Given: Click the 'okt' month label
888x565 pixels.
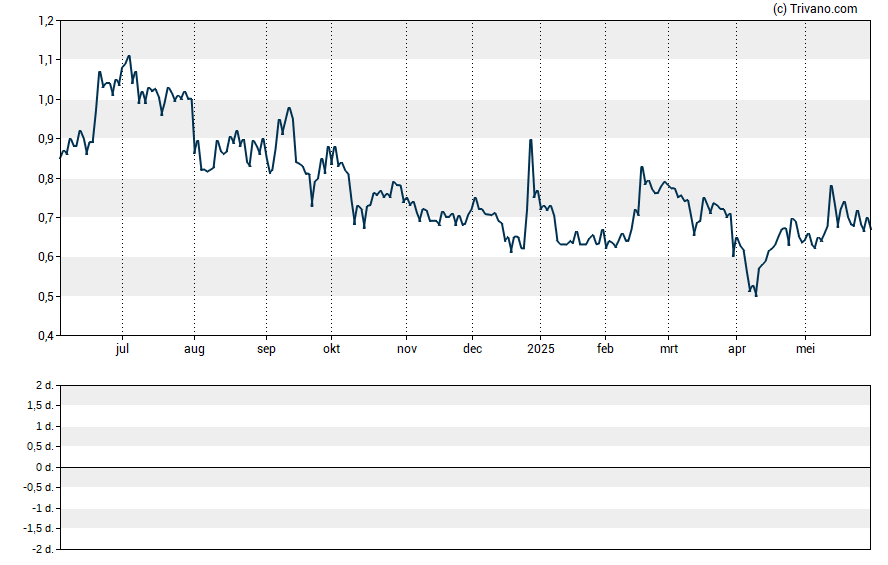Looking at the screenshot, I should coord(331,349).
